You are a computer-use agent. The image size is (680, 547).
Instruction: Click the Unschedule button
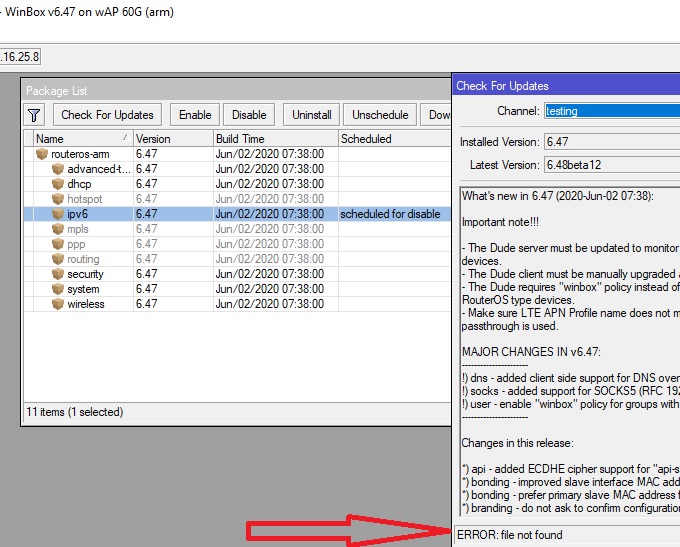[380, 115]
